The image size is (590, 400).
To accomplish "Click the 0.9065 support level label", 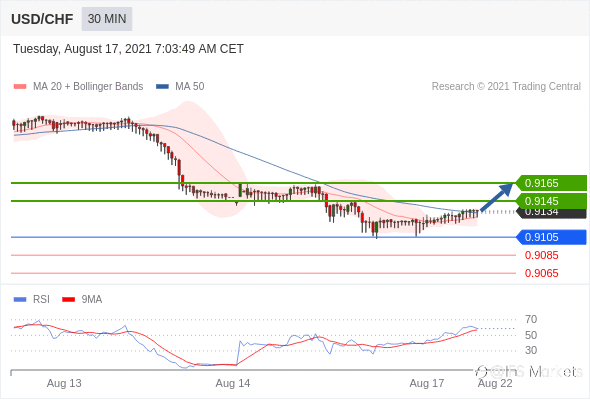I will (541, 273).
